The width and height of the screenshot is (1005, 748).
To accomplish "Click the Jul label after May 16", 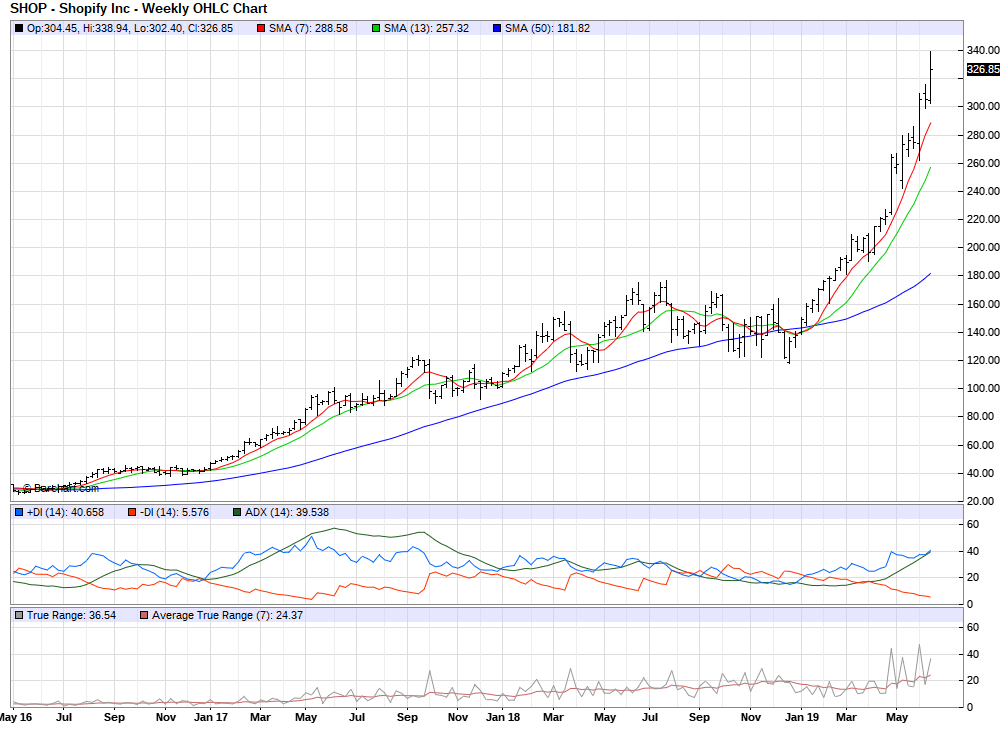I will point(63,717).
